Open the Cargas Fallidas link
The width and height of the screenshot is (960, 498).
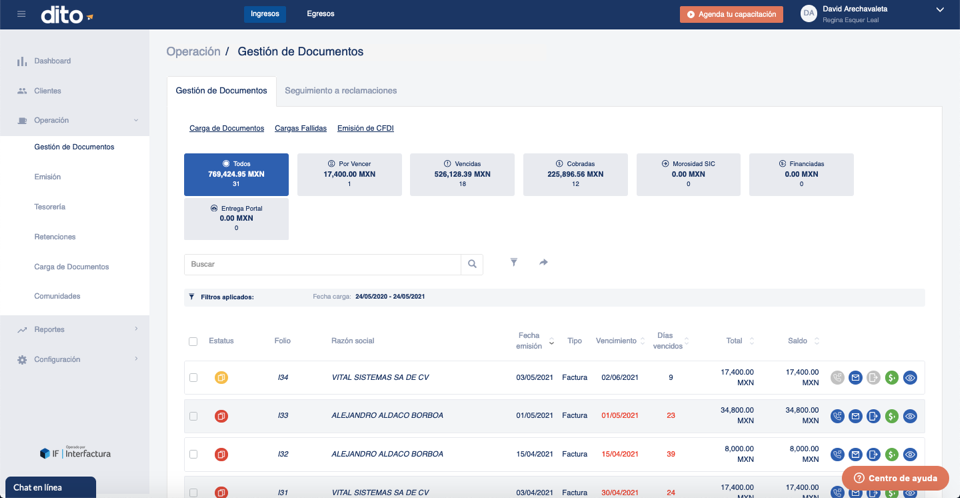point(300,128)
